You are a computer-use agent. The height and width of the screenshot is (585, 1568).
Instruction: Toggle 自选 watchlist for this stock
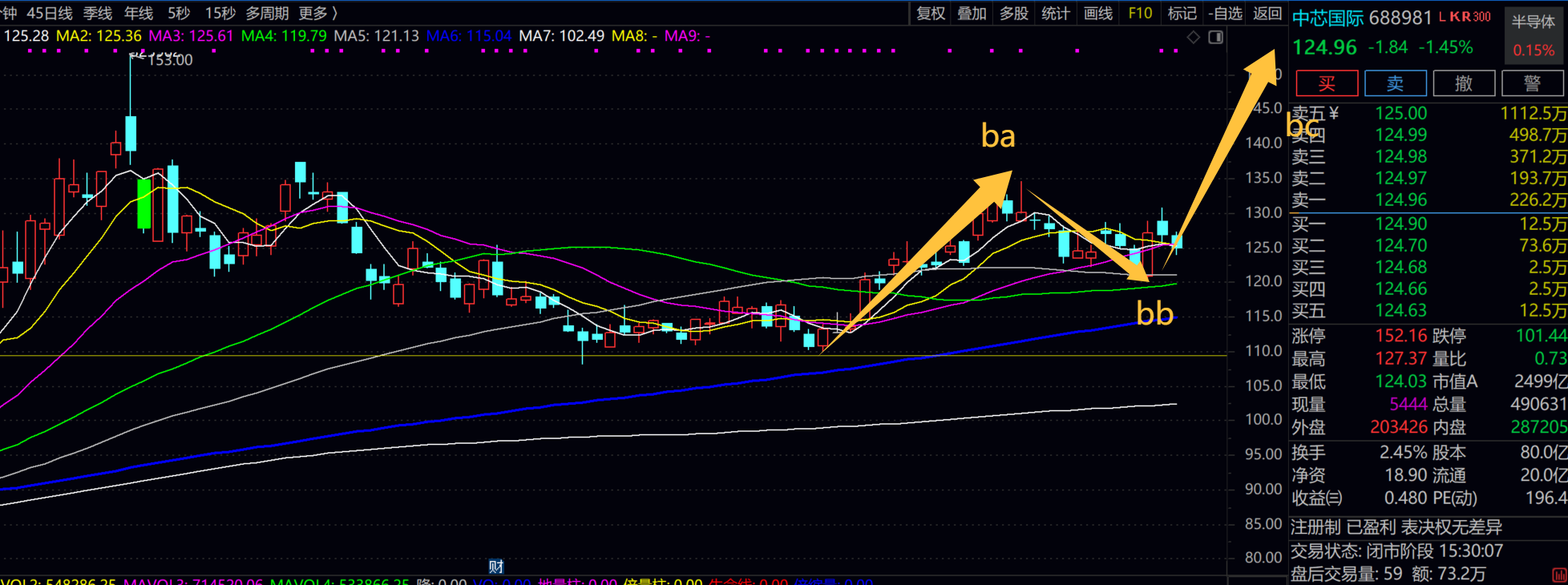pos(1225,14)
